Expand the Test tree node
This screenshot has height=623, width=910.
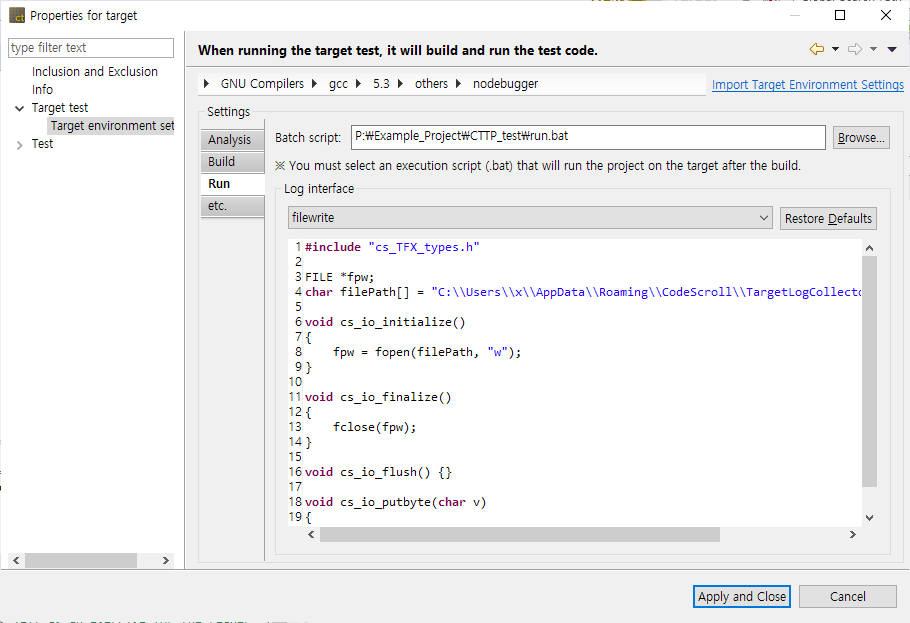[x=20, y=145]
